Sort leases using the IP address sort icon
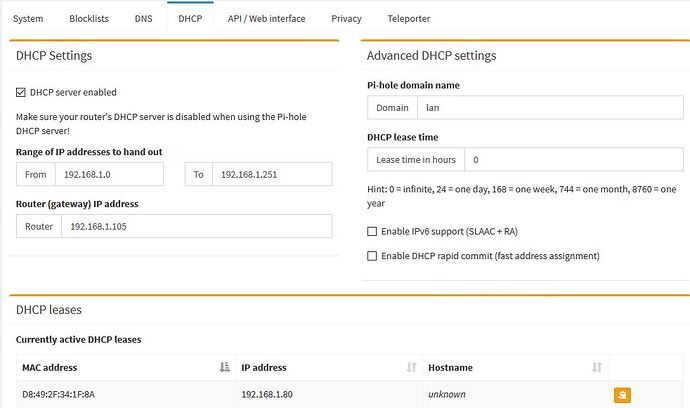Screen dimensions: 690x408 410,368
